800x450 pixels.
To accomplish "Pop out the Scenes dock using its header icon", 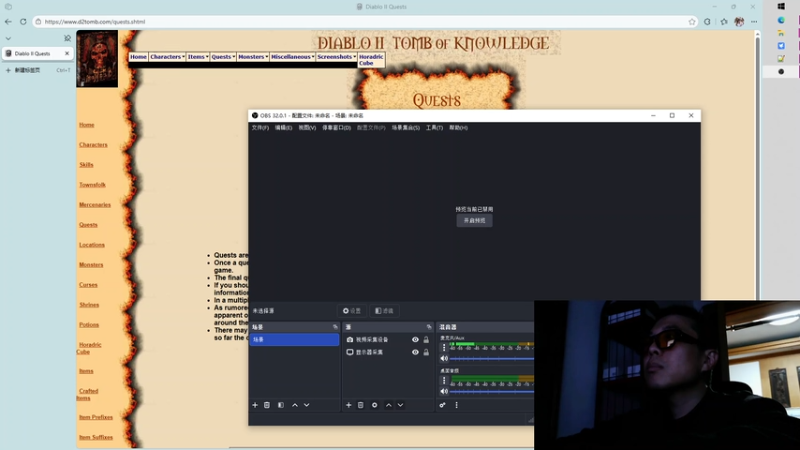I will pos(335,327).
